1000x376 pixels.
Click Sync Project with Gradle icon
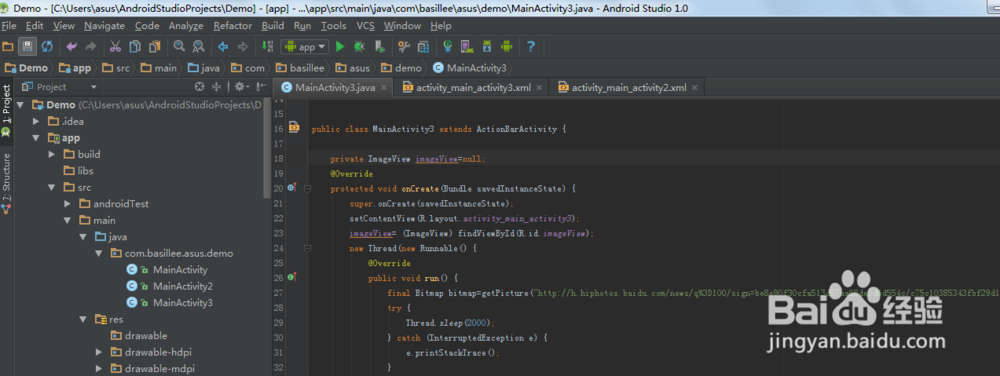(x=448, y=47)
